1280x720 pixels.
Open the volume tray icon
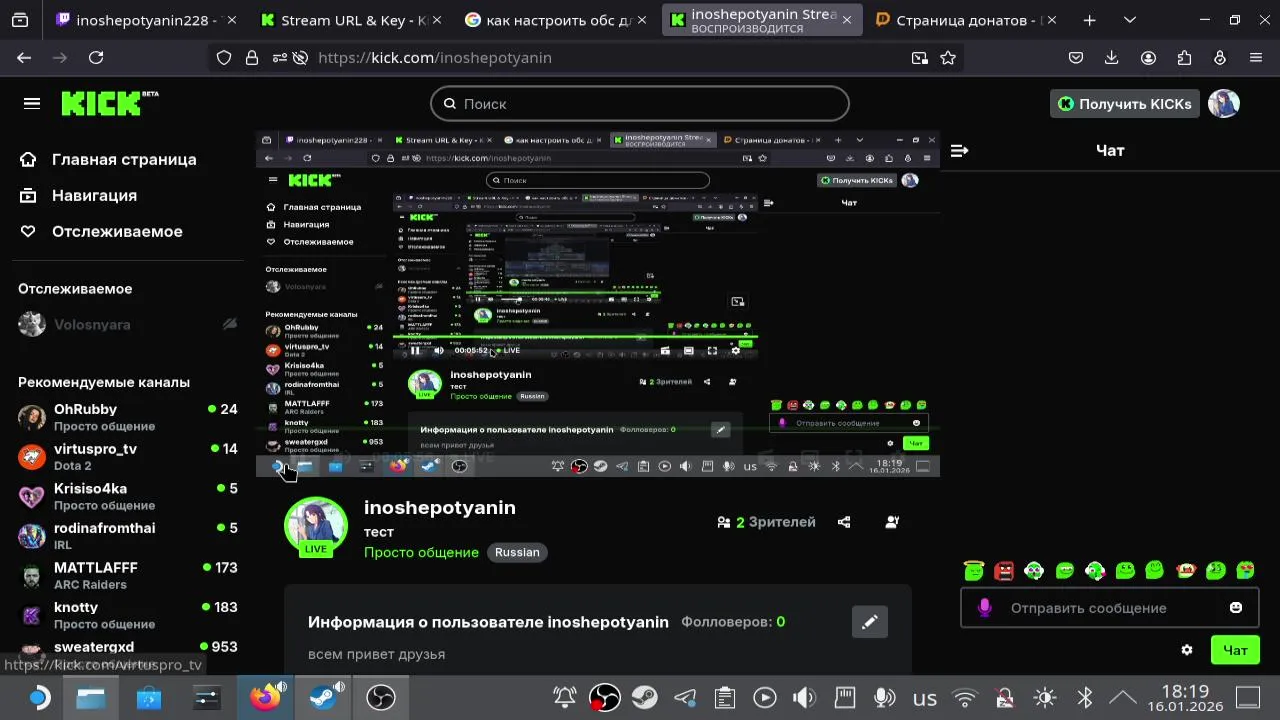point(804,697)
